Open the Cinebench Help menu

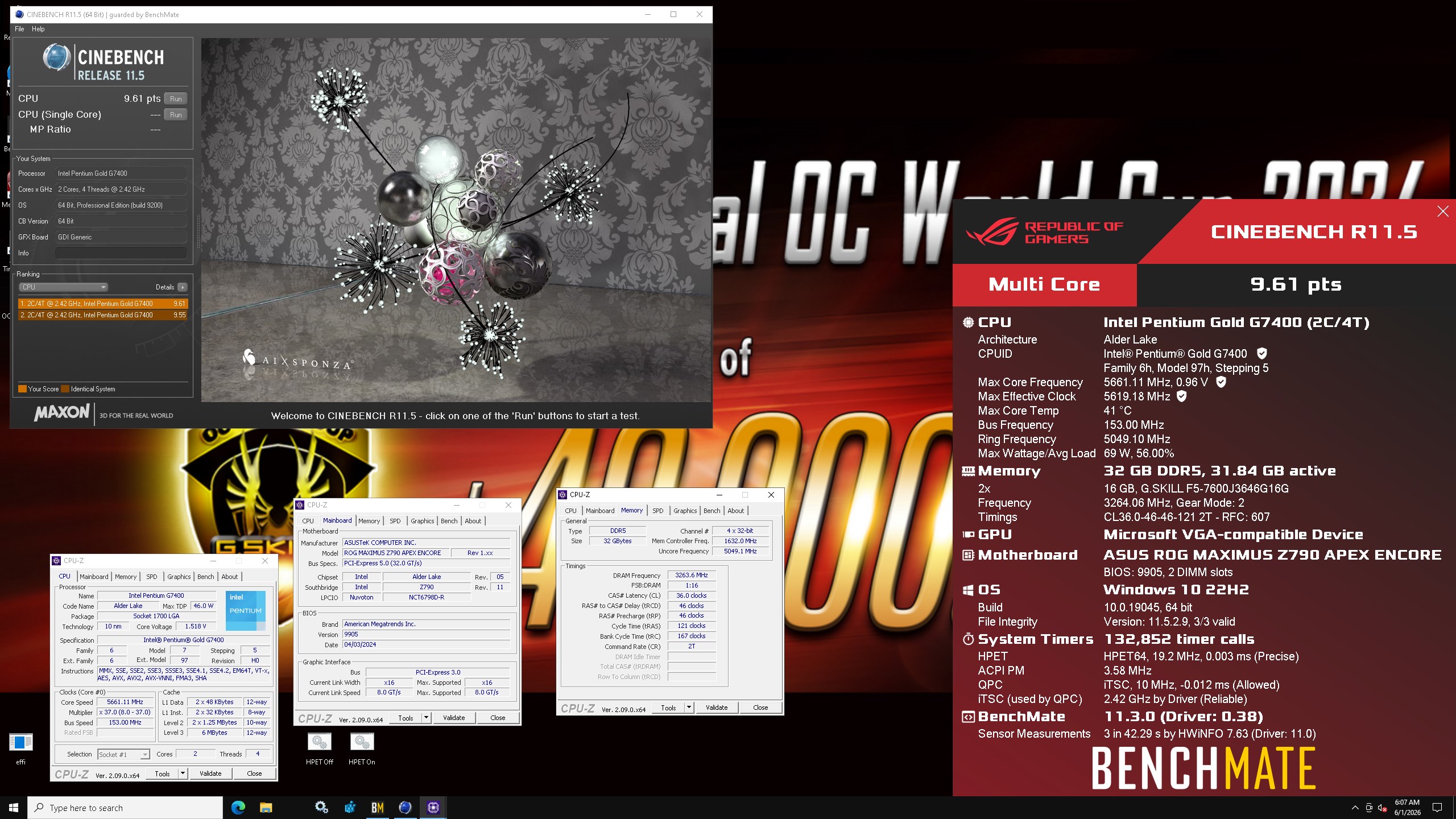pyautogui.click(x=38, y=29)
